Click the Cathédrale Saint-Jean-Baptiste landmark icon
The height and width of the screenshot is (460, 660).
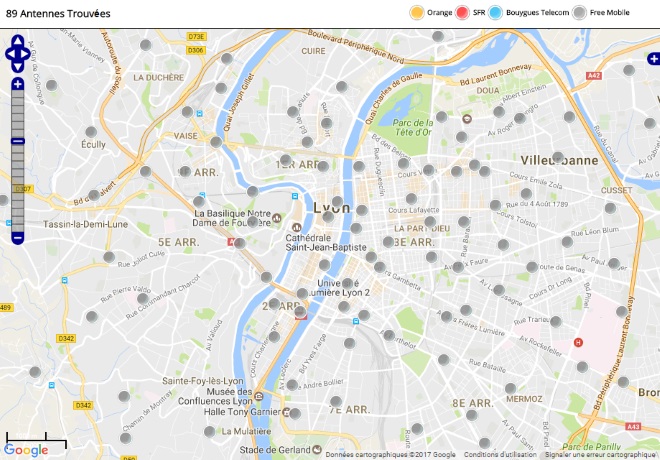(x=297, y=228)
